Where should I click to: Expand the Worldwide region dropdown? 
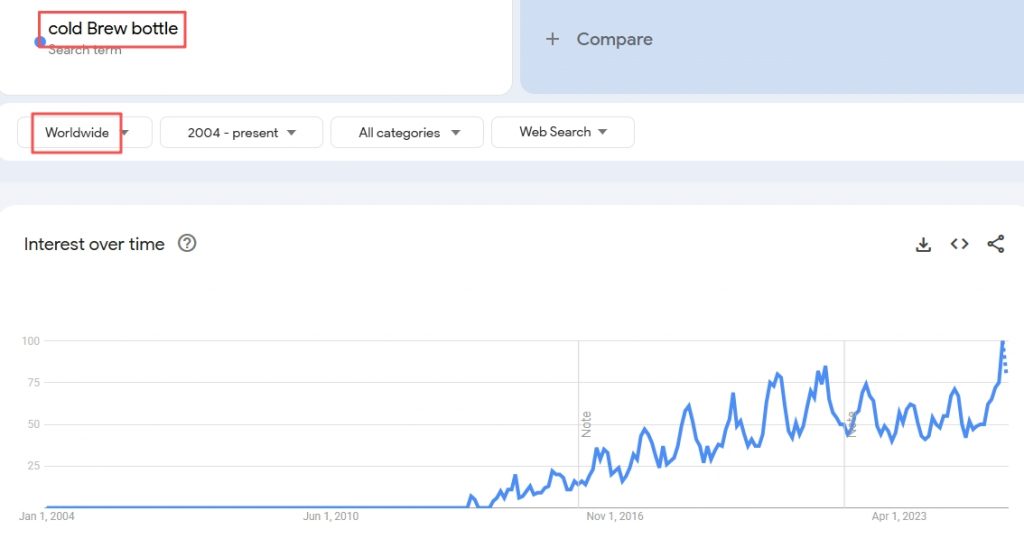coord(85,133)
